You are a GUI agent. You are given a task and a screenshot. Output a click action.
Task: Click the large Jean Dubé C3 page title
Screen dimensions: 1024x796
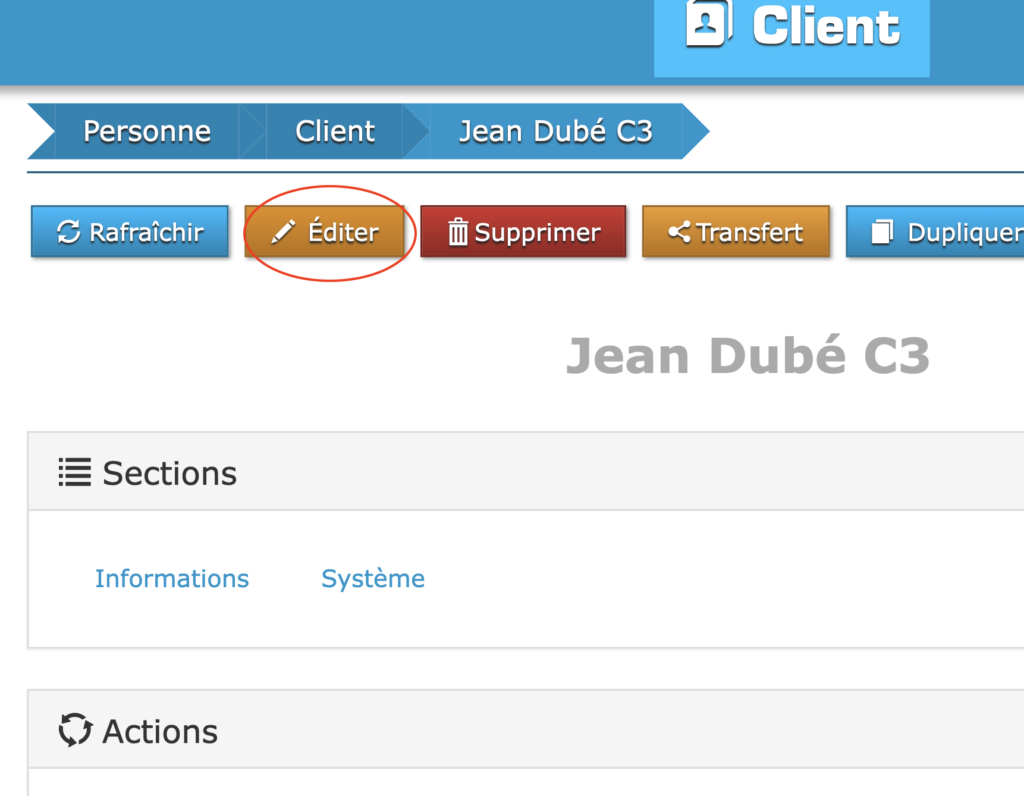coord(747,356)
